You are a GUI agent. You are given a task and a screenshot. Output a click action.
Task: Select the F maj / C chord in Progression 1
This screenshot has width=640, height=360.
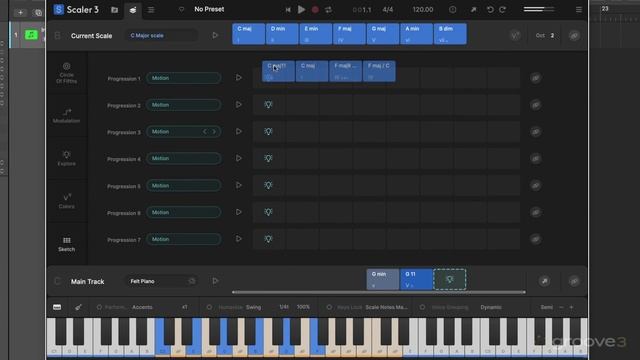[379, 71]
